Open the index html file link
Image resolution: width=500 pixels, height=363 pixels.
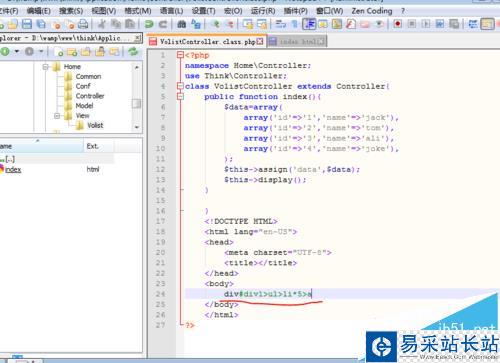pyautogui.click(x=13, y=169)
